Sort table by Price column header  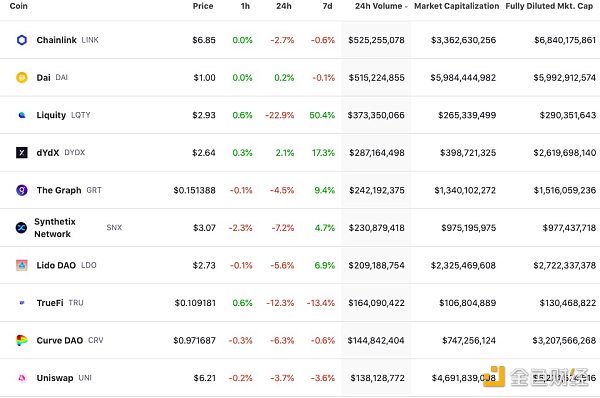[x=203, y=6]
